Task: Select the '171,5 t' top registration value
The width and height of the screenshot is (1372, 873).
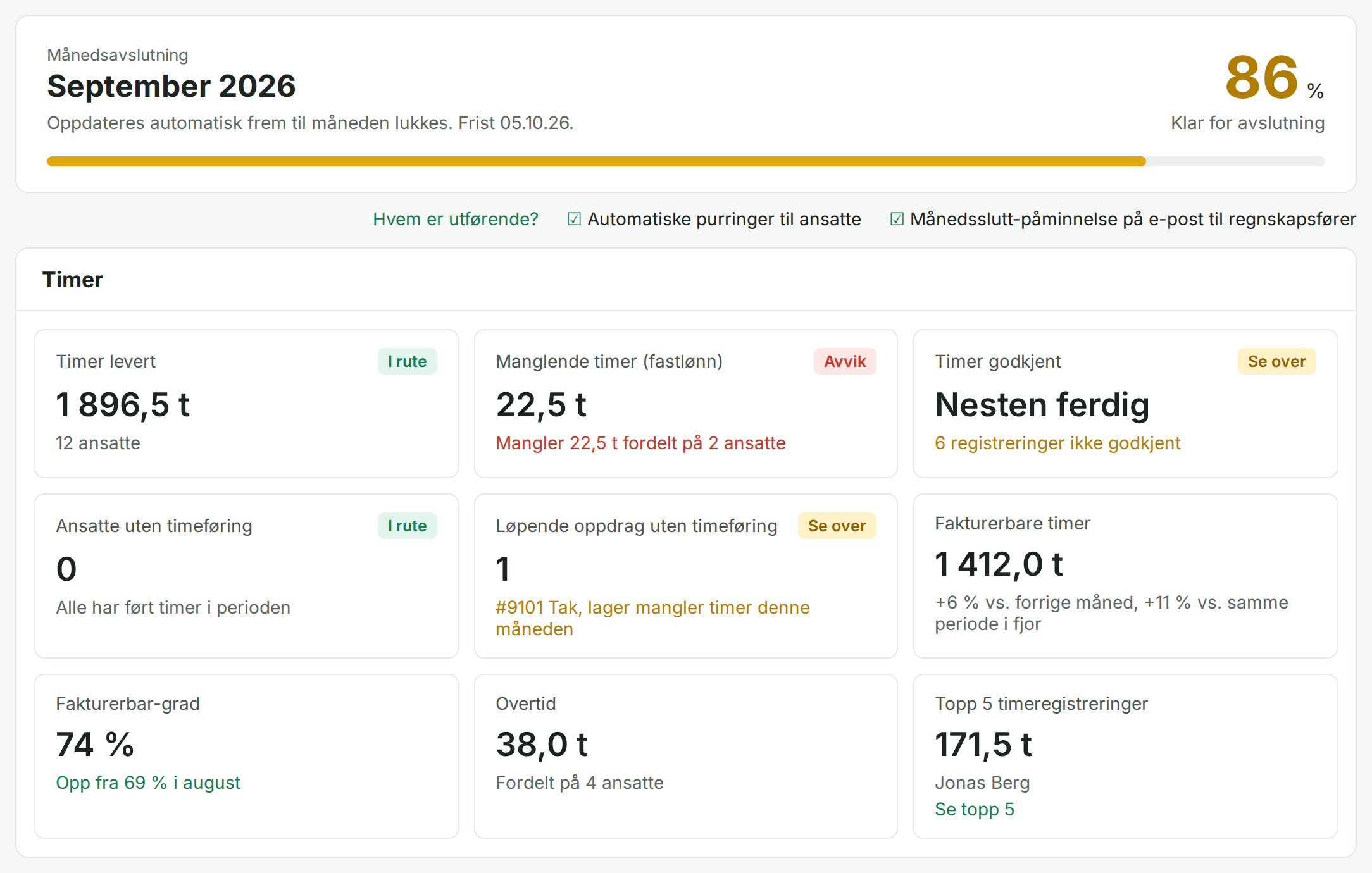Action: (983, 745)
